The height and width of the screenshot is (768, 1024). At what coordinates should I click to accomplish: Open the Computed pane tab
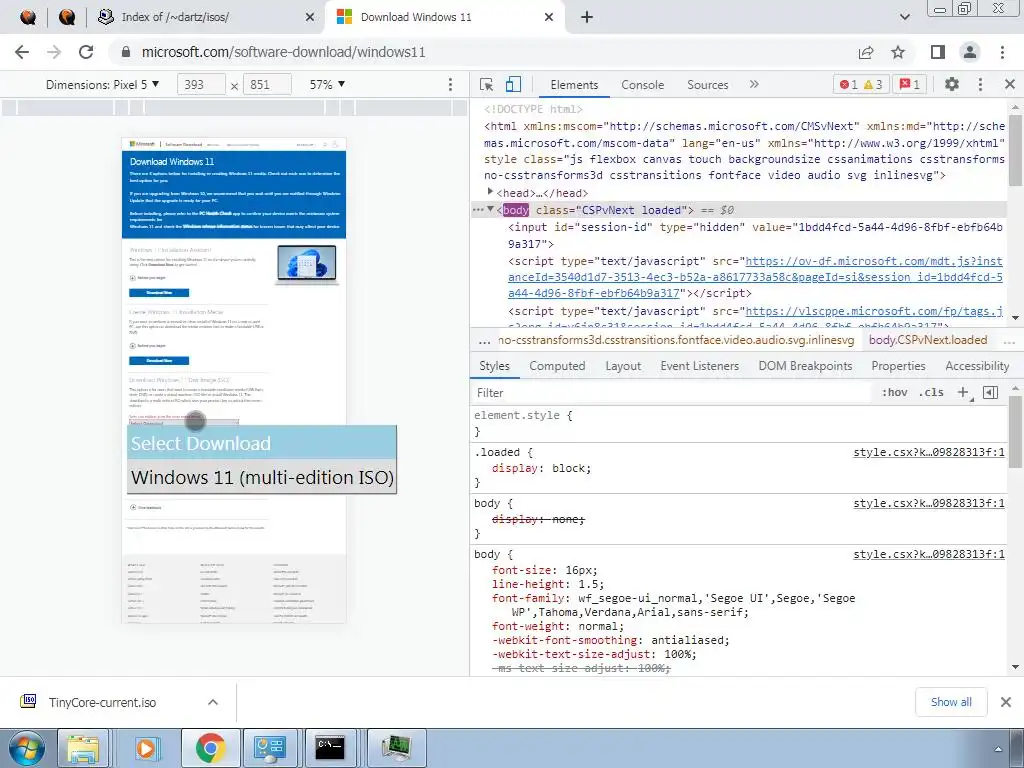pos(557,366)
